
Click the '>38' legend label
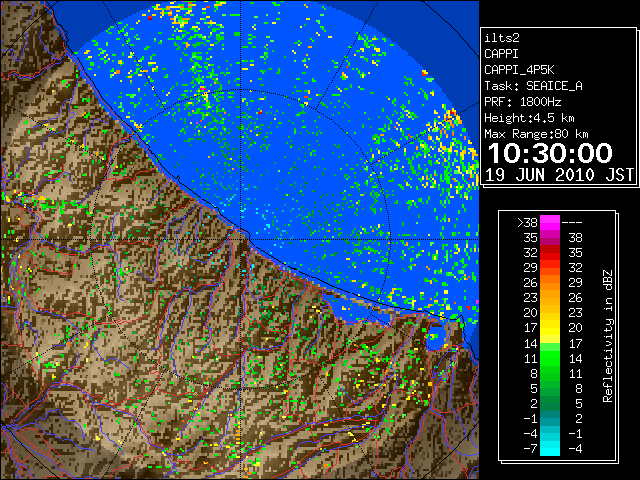tap(527, 223)
